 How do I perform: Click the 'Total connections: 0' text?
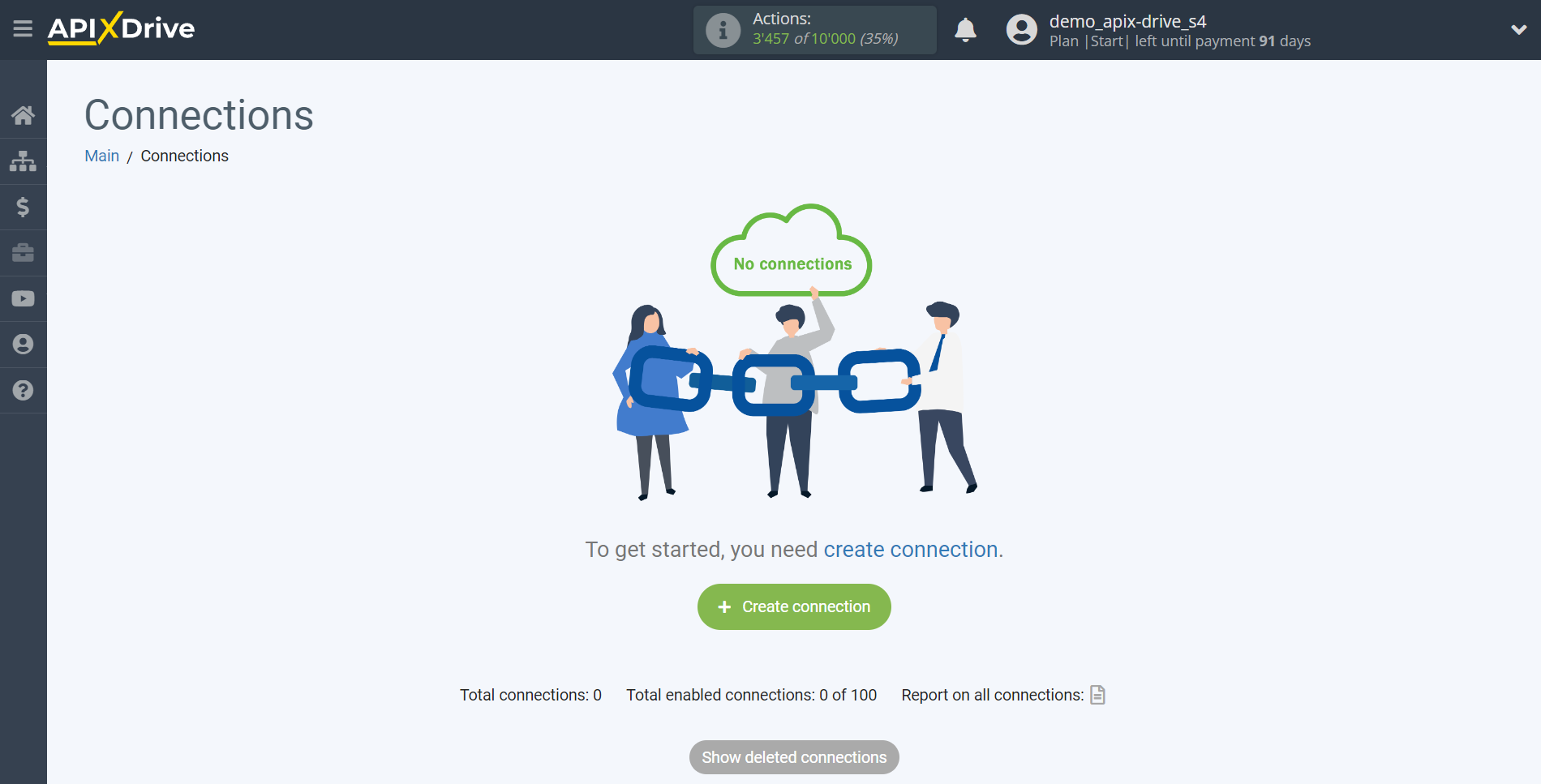[x=530, y=695]
